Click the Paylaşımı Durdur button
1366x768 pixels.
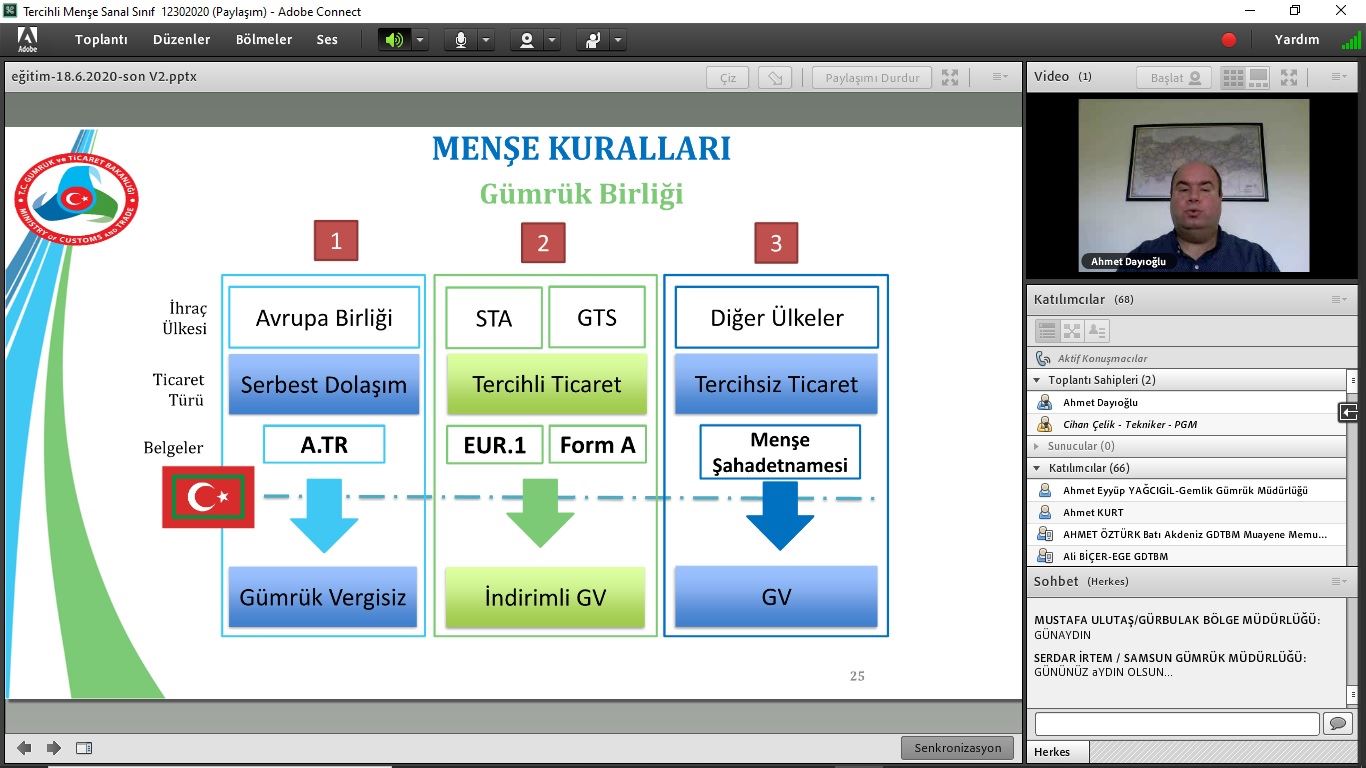coord(872,78)
